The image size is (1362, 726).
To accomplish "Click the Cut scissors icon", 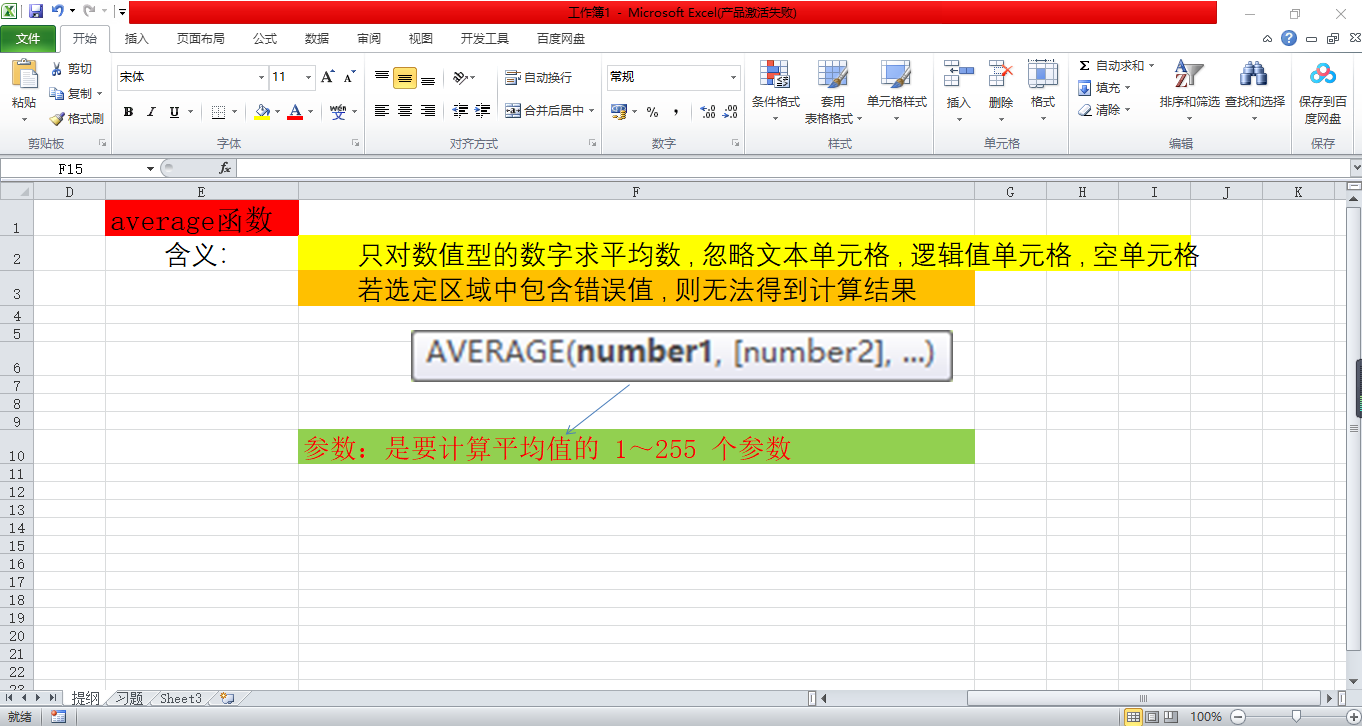I will pos(57,69).
